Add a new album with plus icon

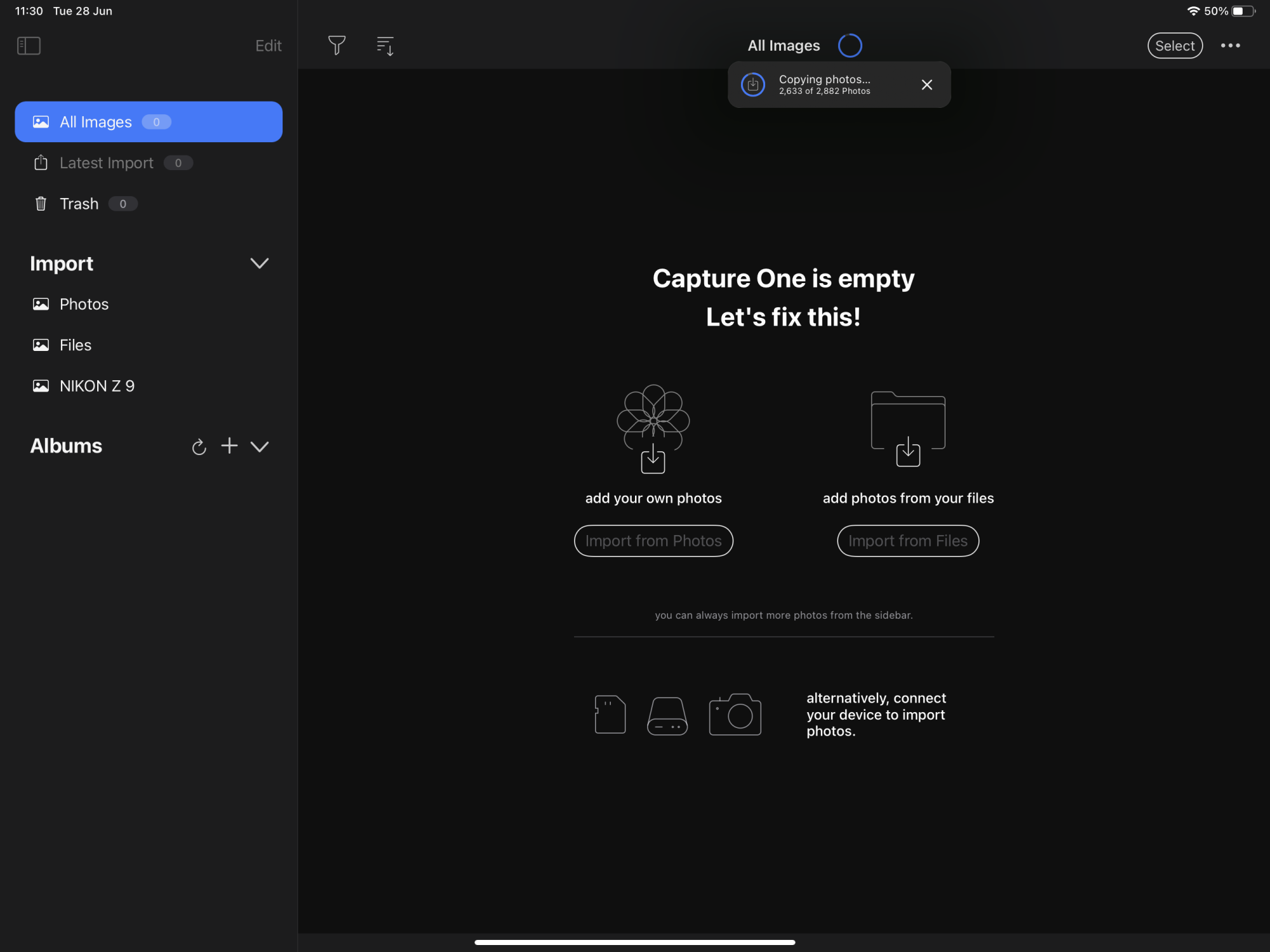229,446
